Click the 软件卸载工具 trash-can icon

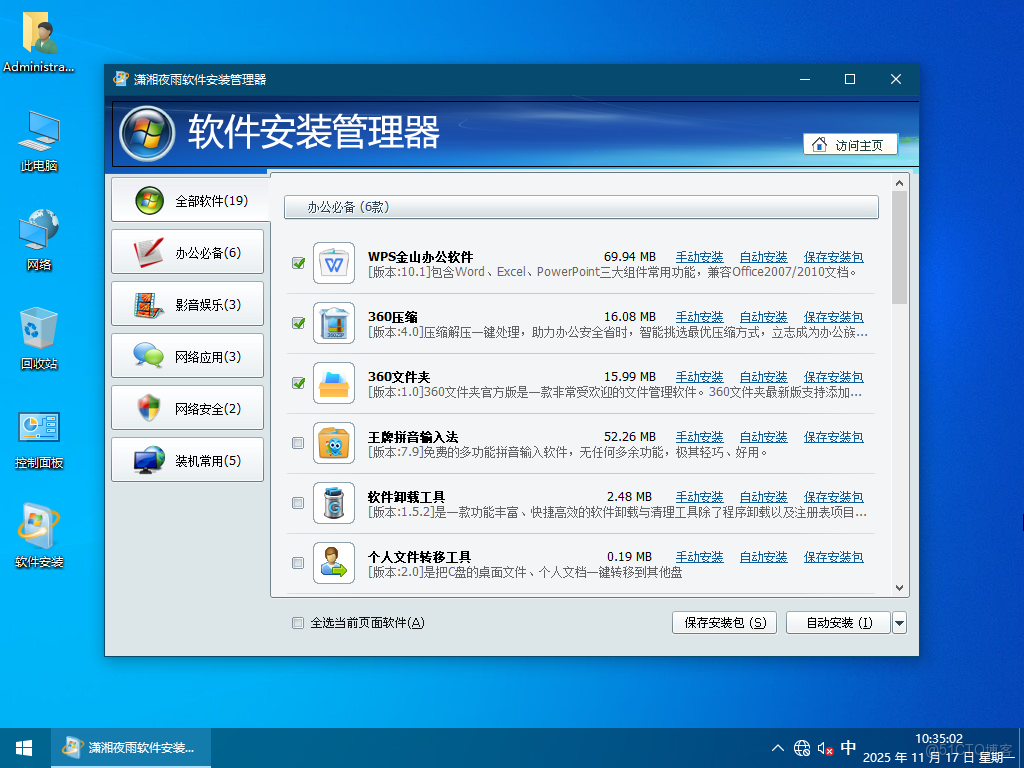click(333, 503)
